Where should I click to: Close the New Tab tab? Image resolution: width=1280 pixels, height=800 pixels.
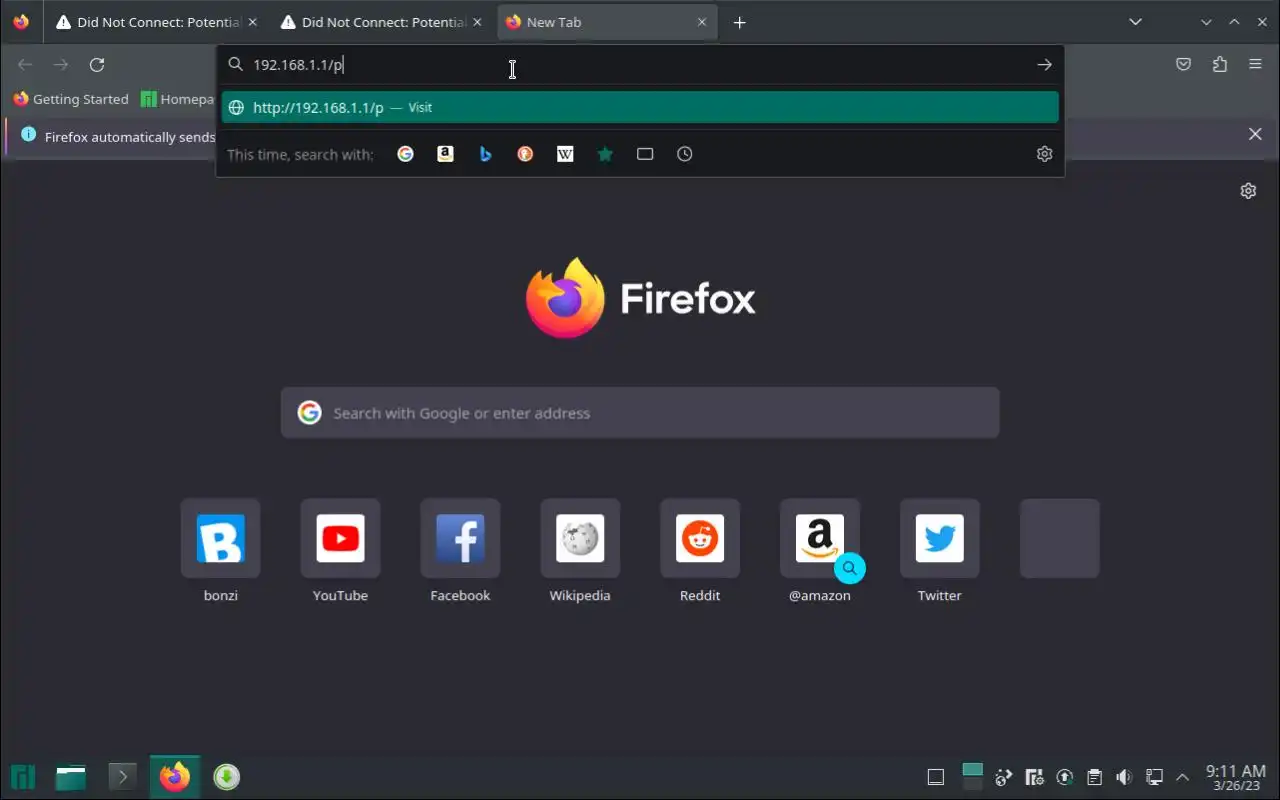coord(702,22)
